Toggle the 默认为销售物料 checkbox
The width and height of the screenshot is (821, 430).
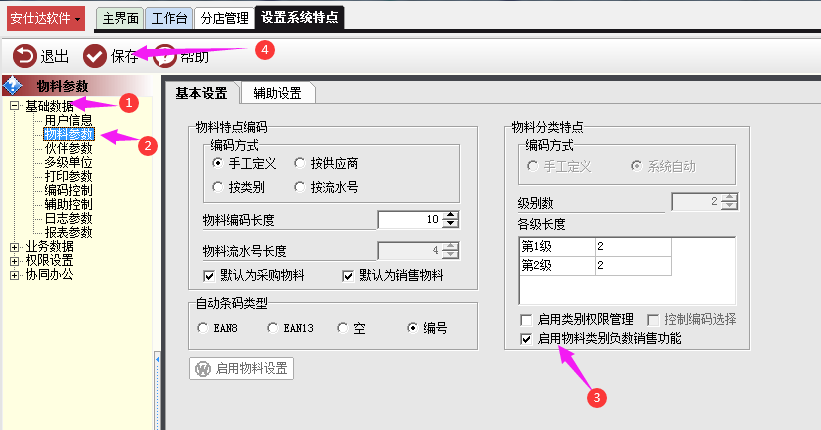[348, 276]
